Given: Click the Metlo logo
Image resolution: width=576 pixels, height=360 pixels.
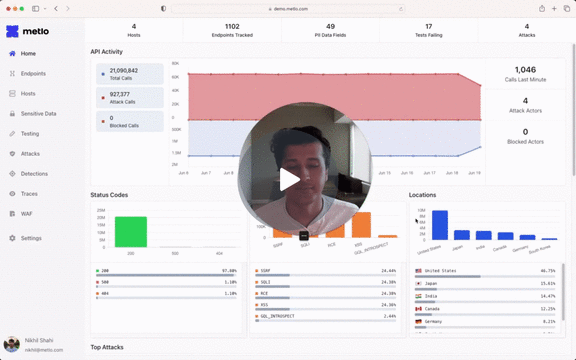Looking at the screenshot, I should click(28, 32).
